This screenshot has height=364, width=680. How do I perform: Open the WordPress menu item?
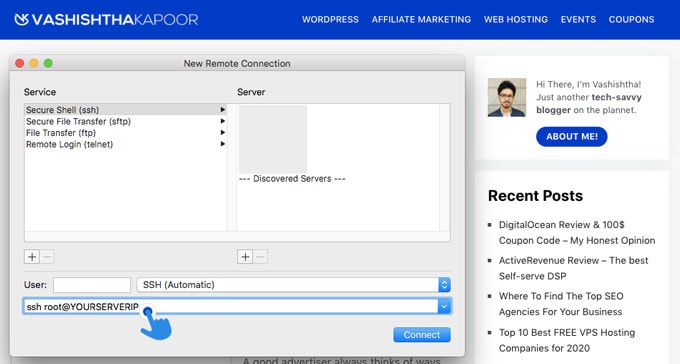pyautogui.click(x=330, y=20)
